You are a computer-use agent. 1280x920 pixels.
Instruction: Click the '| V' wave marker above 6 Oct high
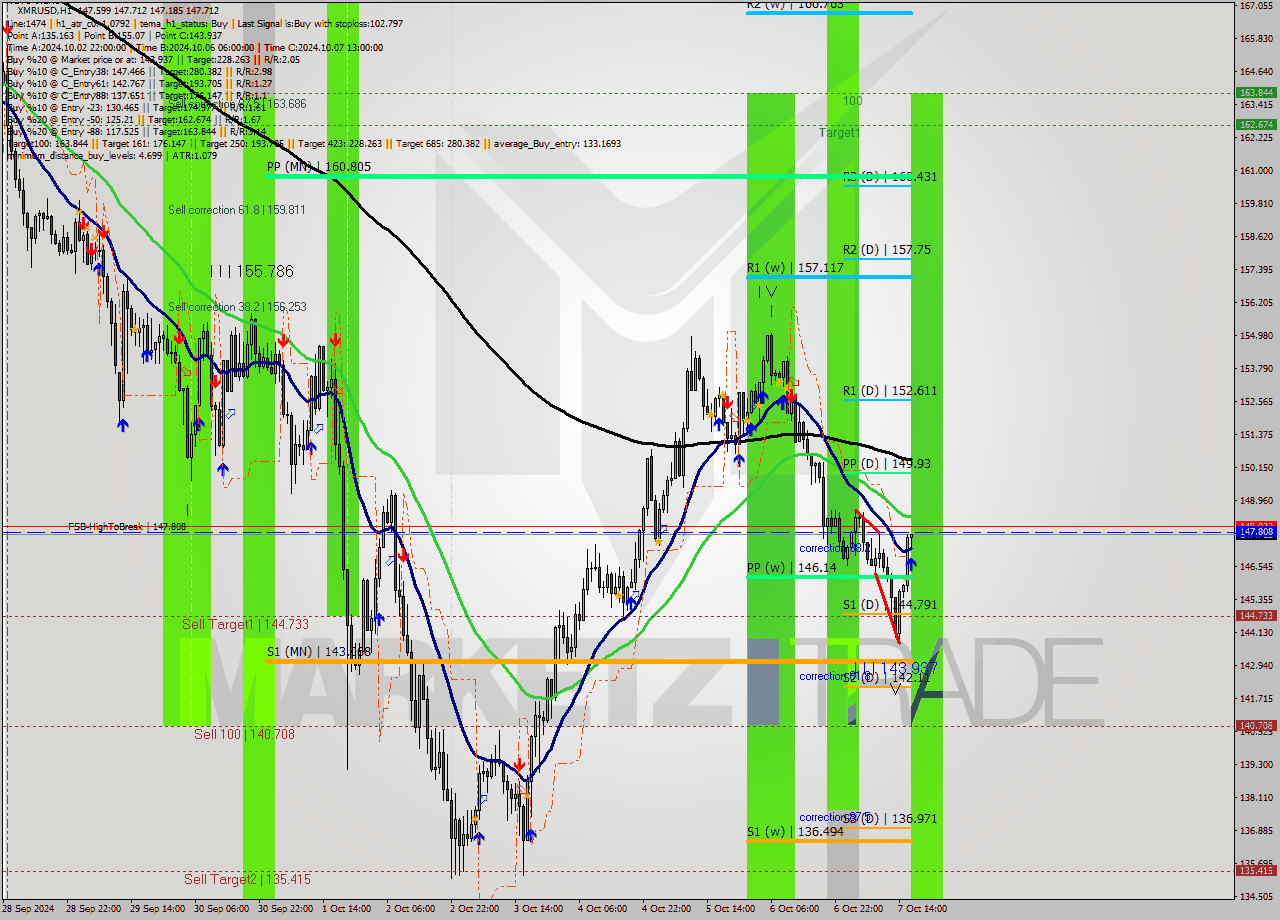[x=767, y=292]
